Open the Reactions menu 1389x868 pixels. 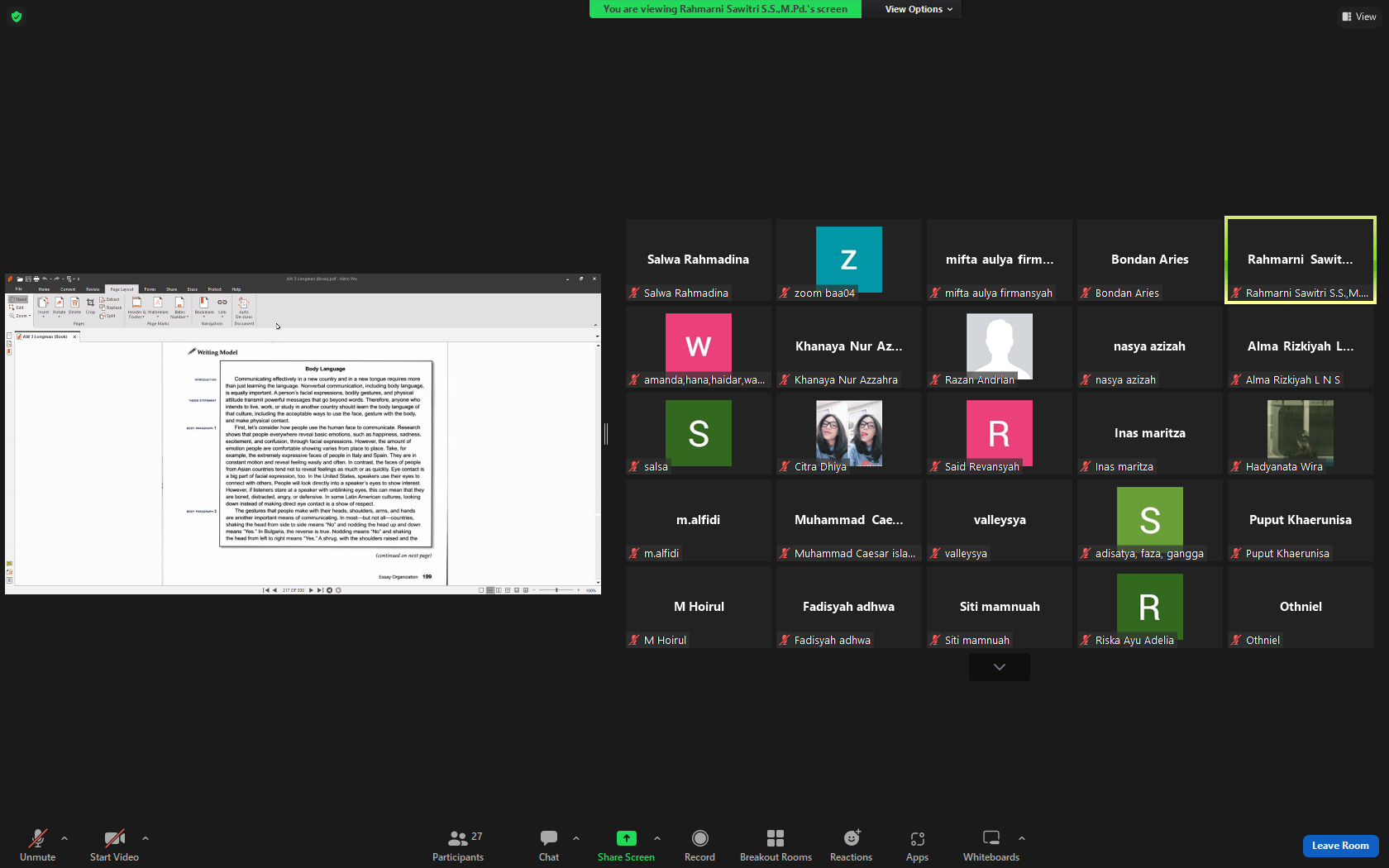852,847
